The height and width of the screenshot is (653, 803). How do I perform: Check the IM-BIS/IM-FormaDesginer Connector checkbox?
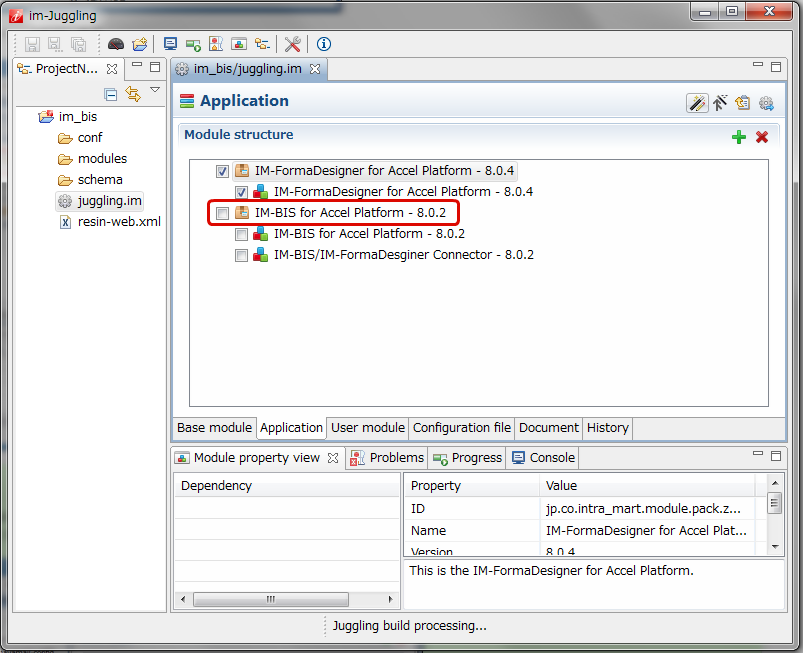click(x=241, y=255)
